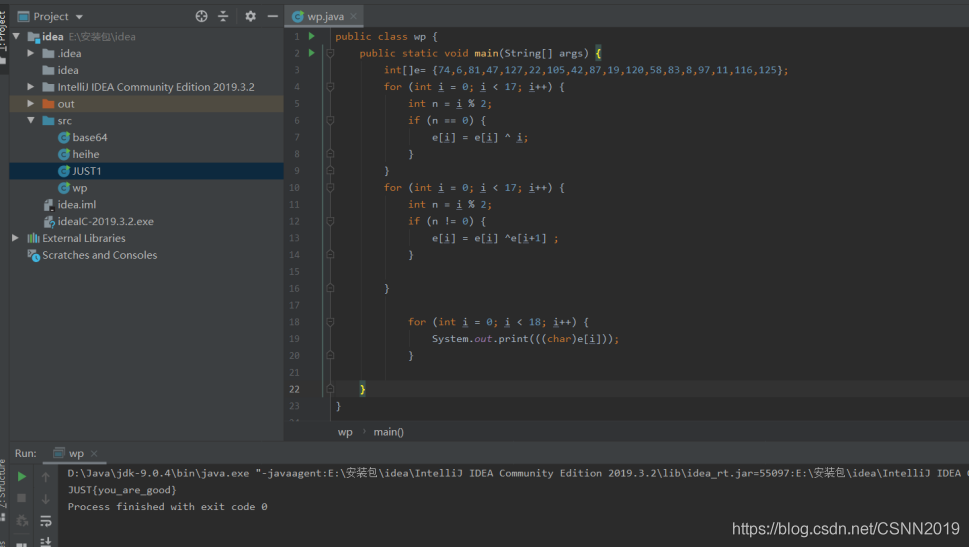Stop the running process square button
This screenshot has height=548, width=970.
[22, 498]
